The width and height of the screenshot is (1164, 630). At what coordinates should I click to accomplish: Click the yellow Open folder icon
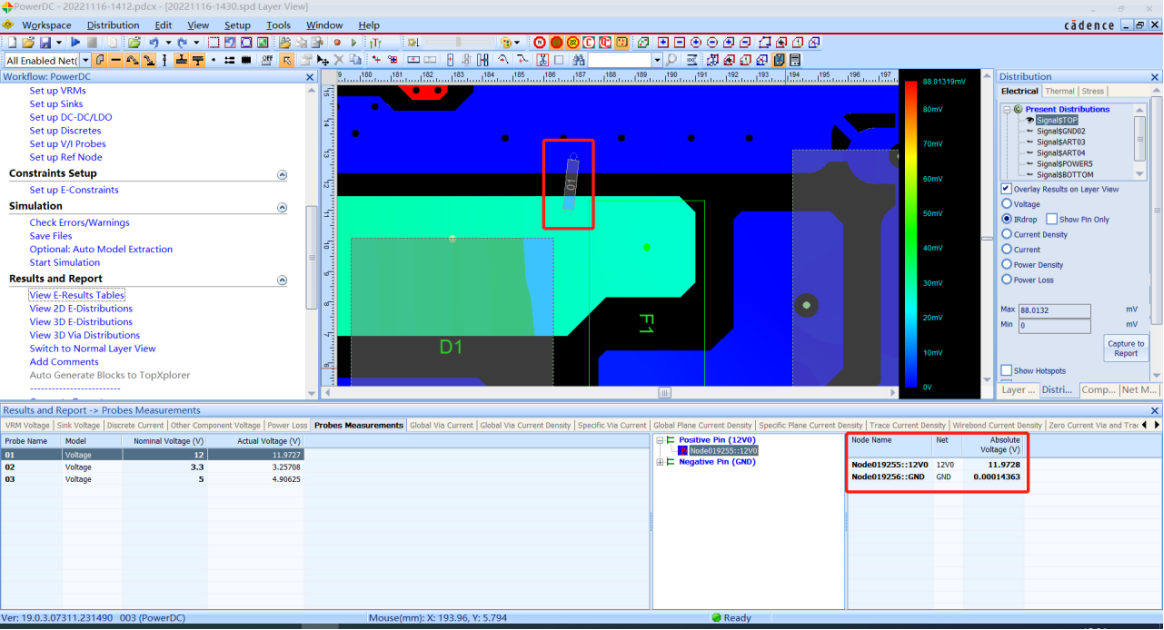[28, 42]
